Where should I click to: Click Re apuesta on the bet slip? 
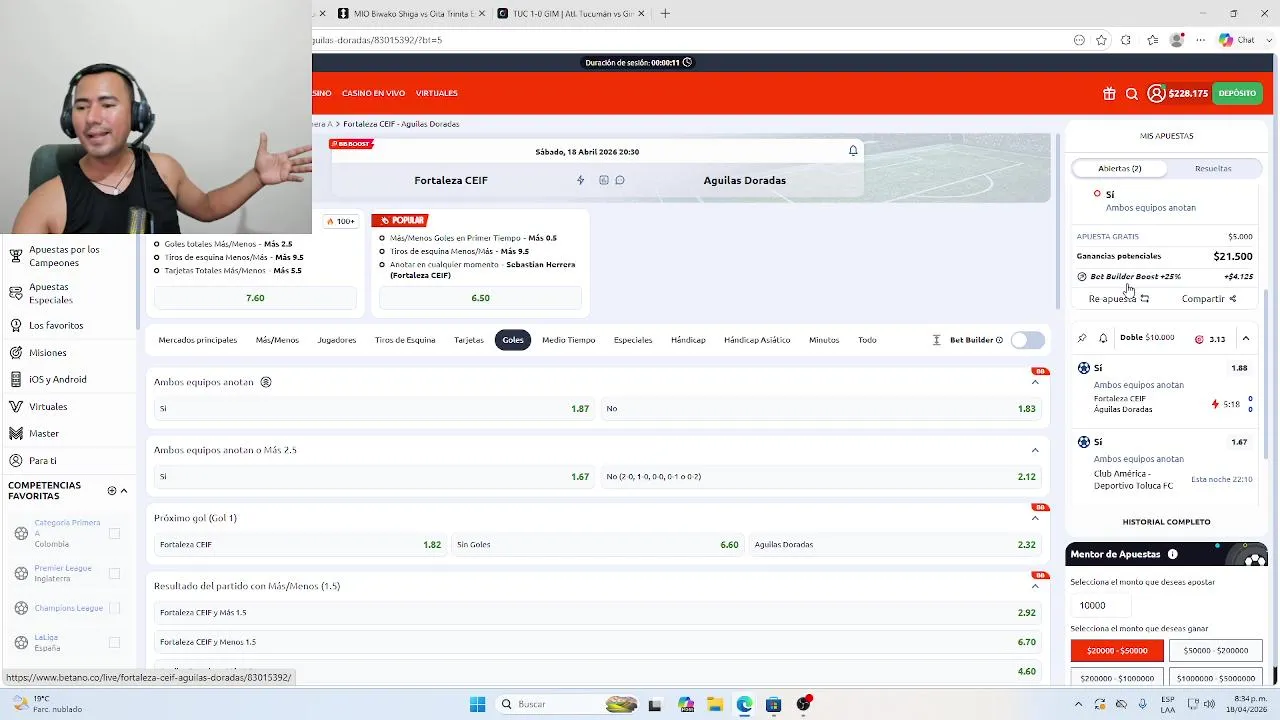coord(1118,299)
